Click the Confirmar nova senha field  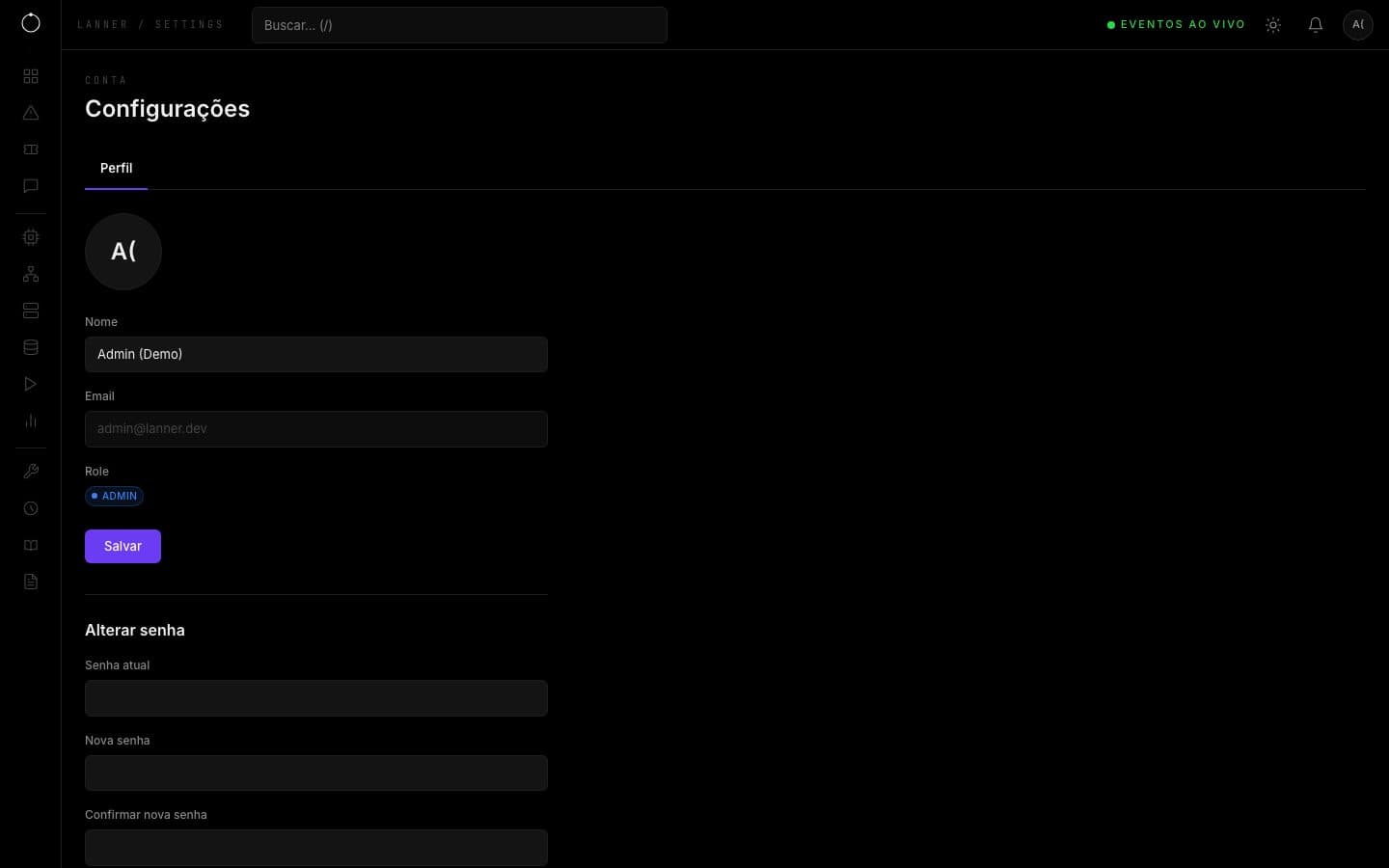click(x=316, y=848)
